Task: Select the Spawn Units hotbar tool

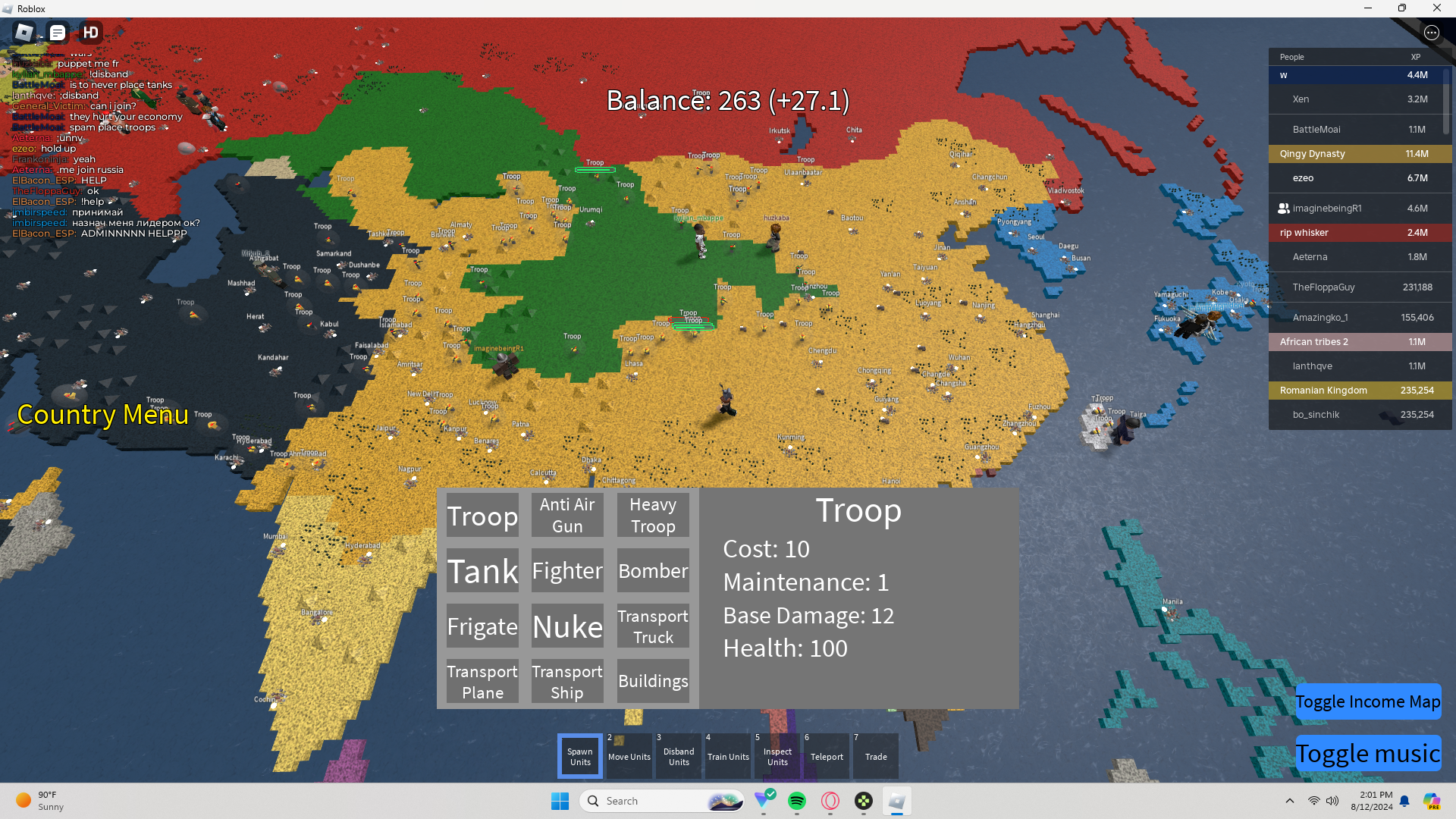Action: [x=580, y=756]
